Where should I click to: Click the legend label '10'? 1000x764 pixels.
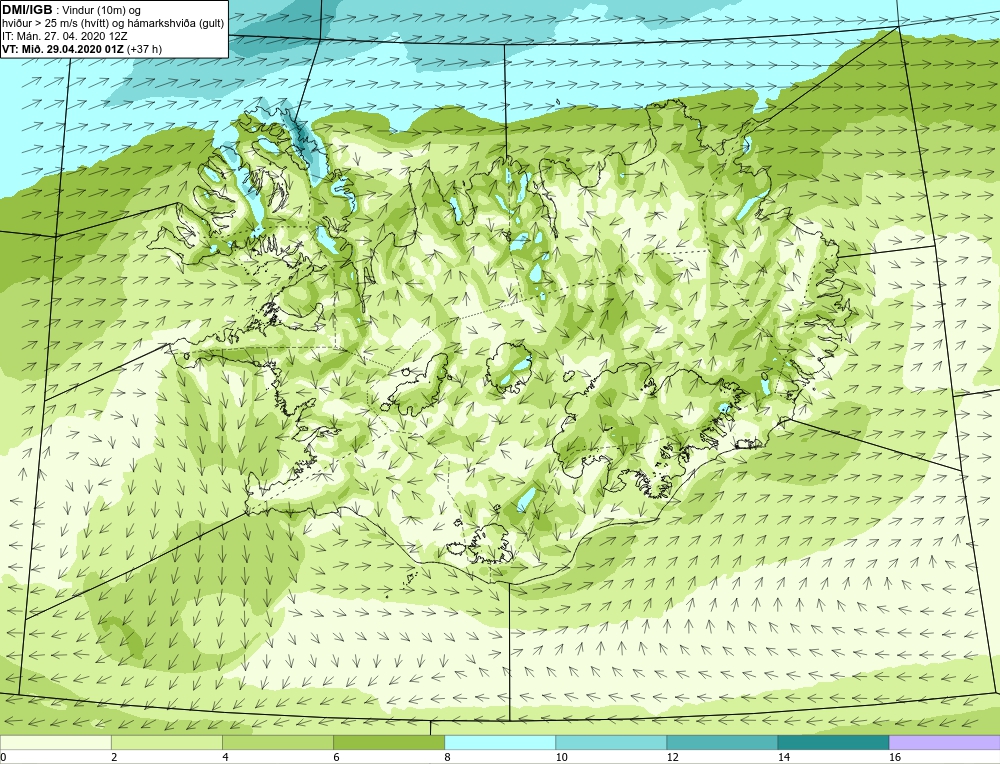point(561,757)
